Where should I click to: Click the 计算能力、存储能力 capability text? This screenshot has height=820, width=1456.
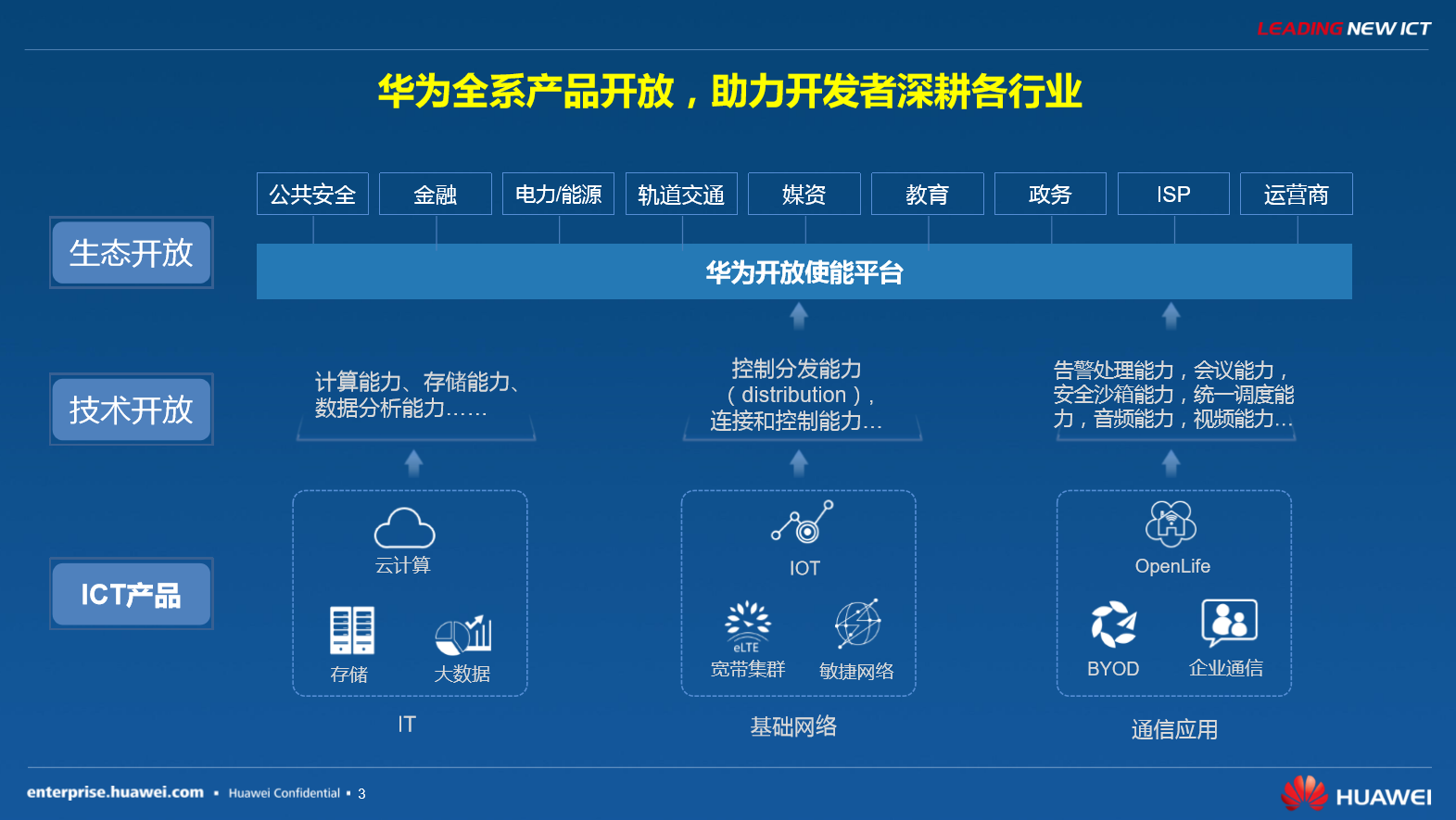[x=416, y=395]
